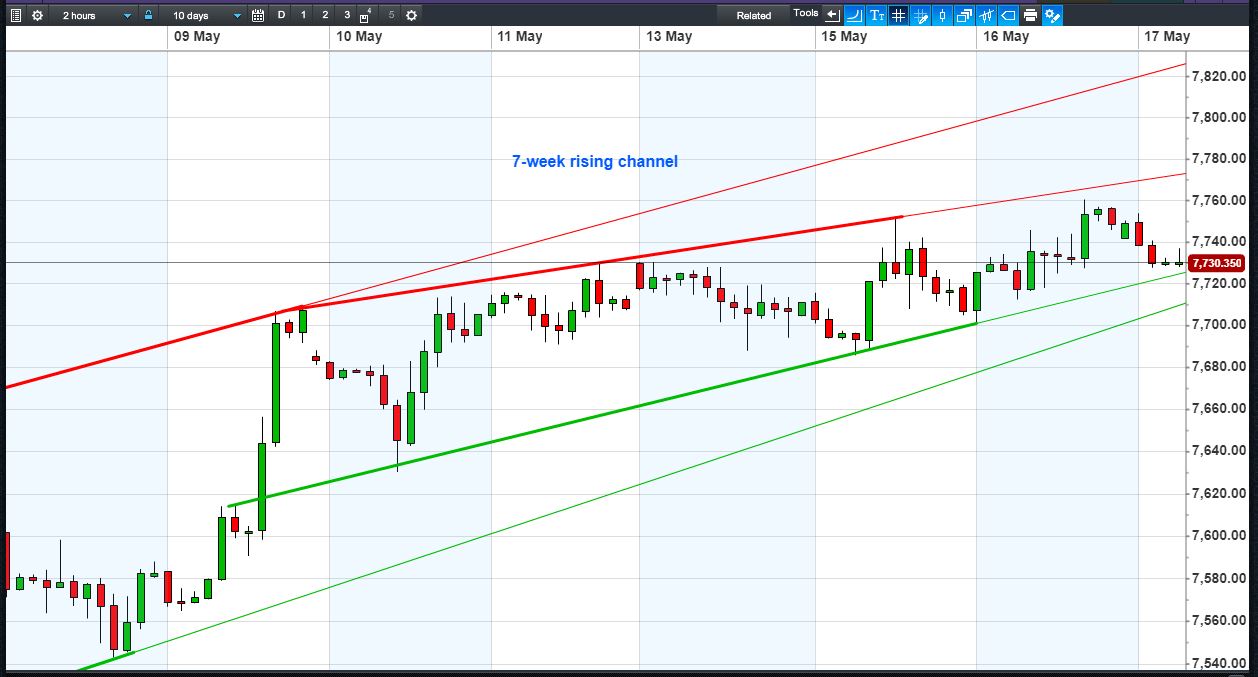Viewport: 1258px width, 677px height.
Task: Click the 7,780.00 price axis label
Action: (1219, 159)
